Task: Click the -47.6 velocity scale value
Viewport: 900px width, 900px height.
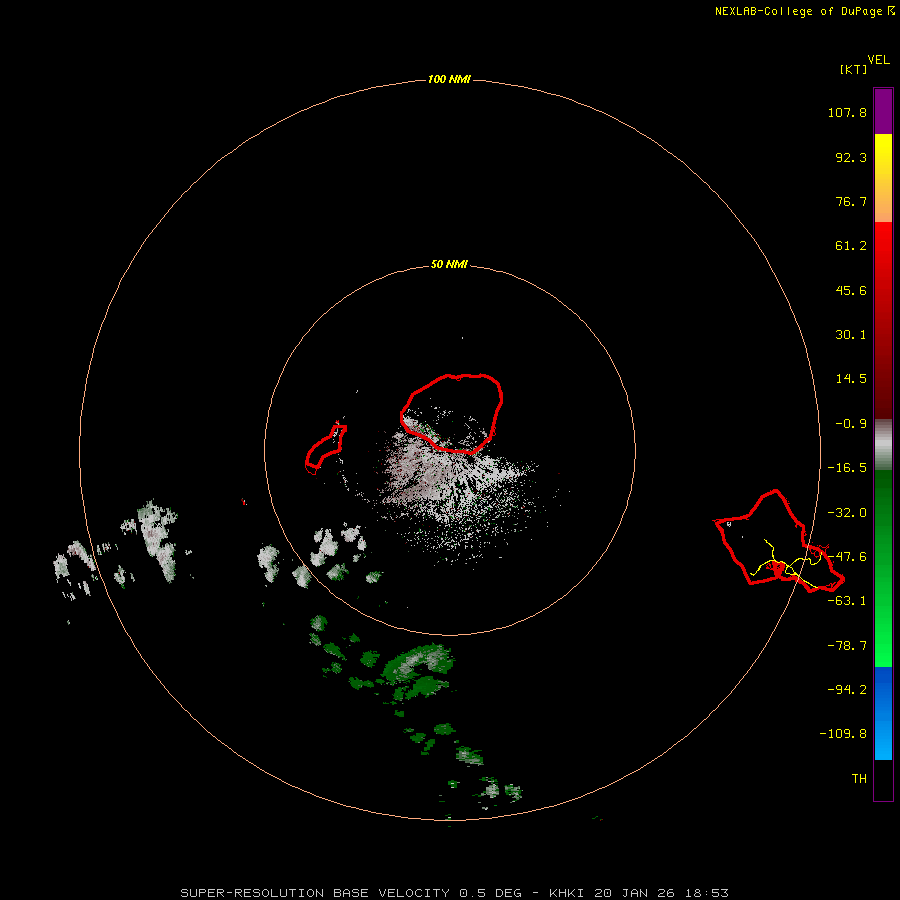Action: point(847,557)
